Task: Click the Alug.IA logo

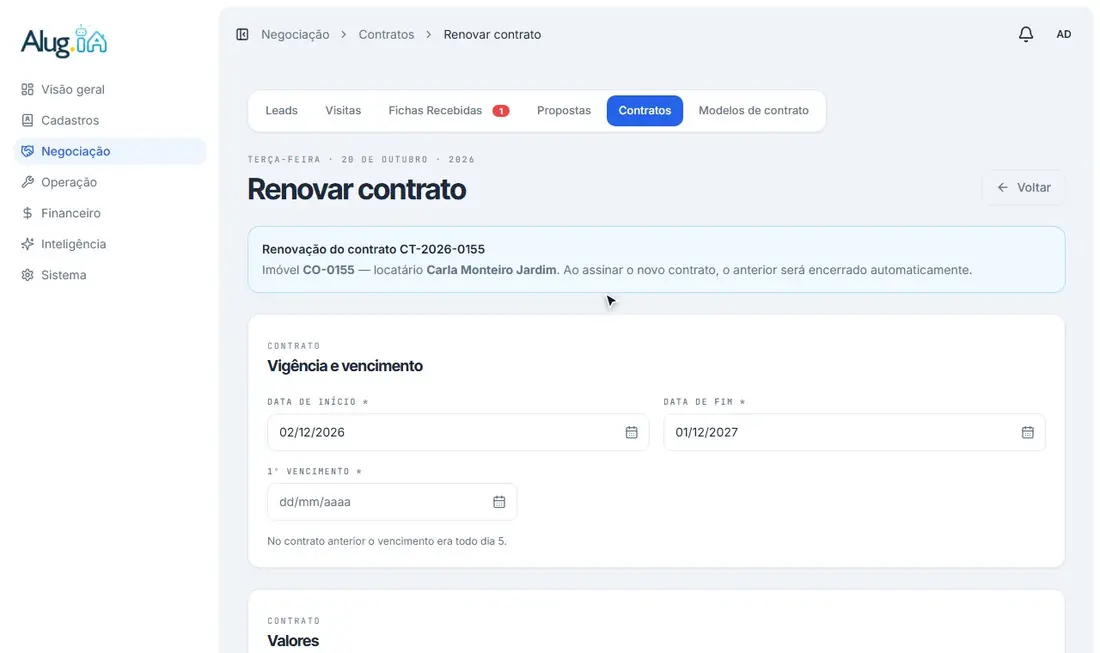Action: coord(64,41)
